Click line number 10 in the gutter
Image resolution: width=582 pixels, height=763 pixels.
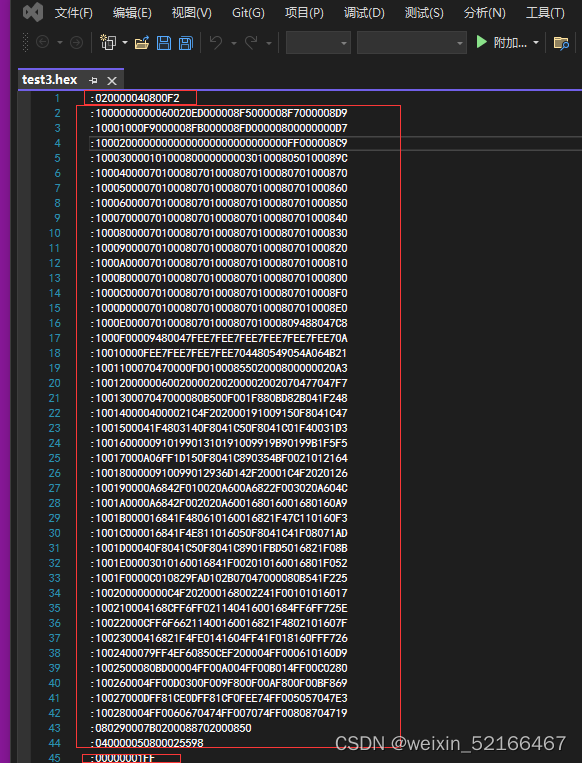(55, 234)
